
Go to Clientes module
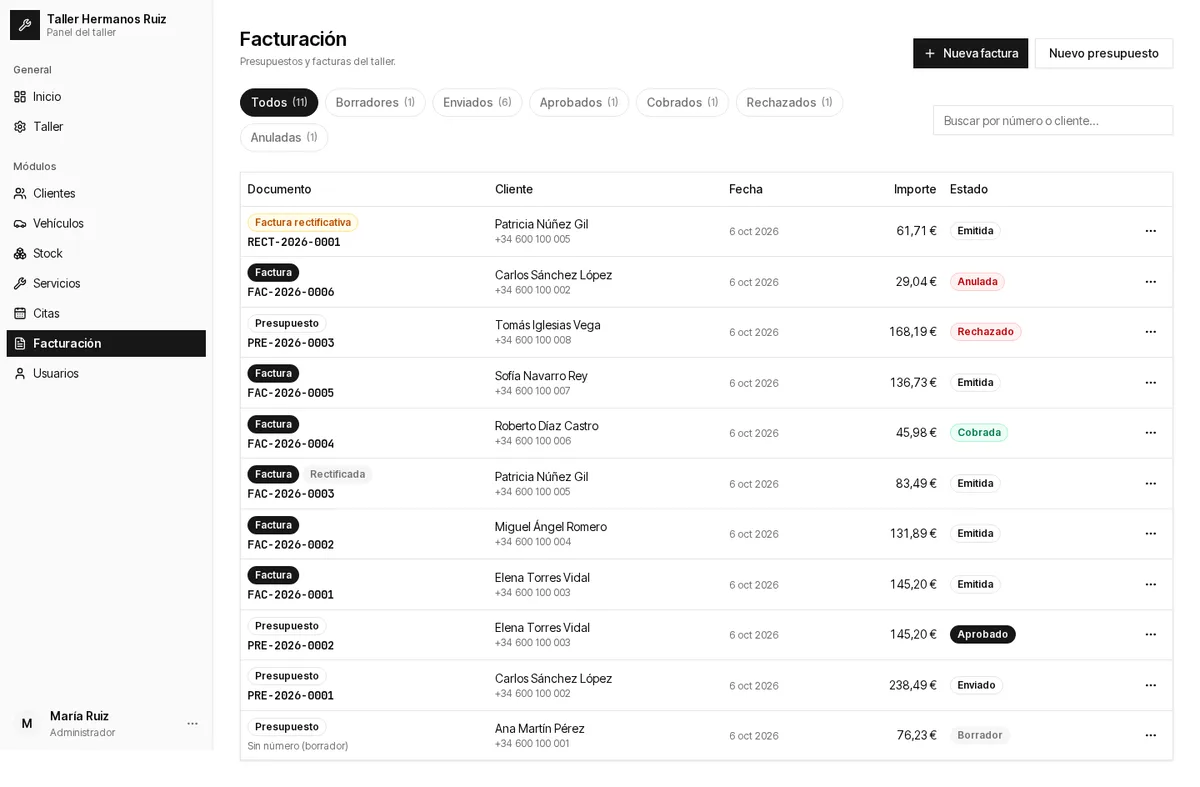pos(106,194)
